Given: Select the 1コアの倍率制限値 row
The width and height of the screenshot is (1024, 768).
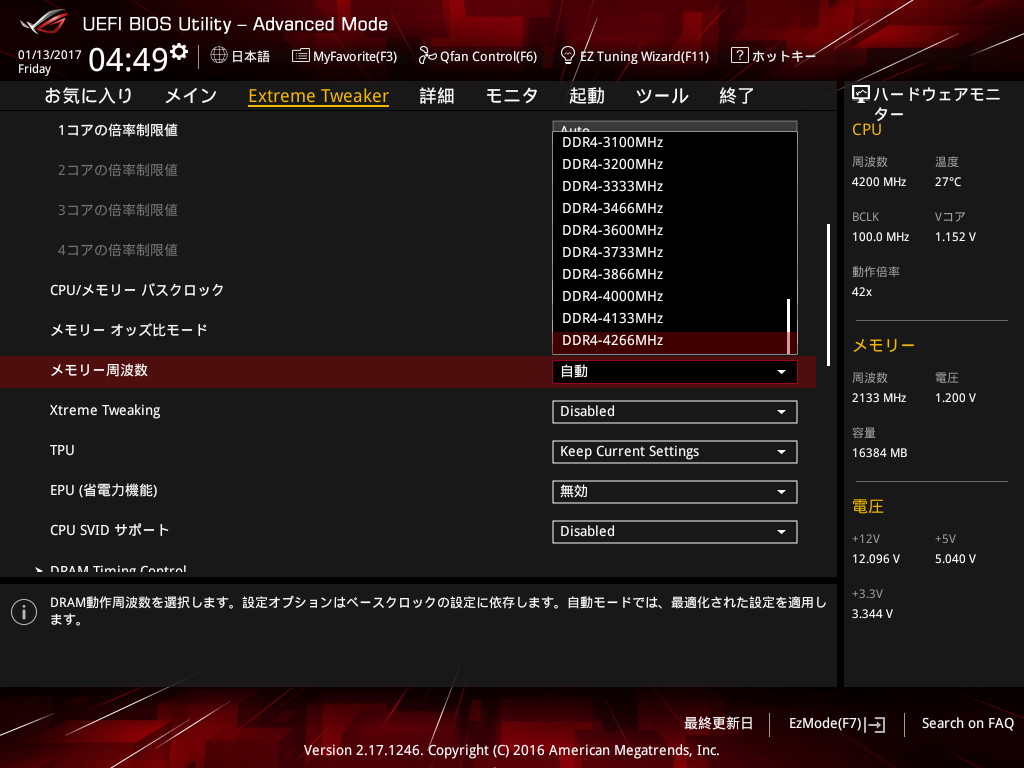Looking at the screenshot, I should 118,131.
